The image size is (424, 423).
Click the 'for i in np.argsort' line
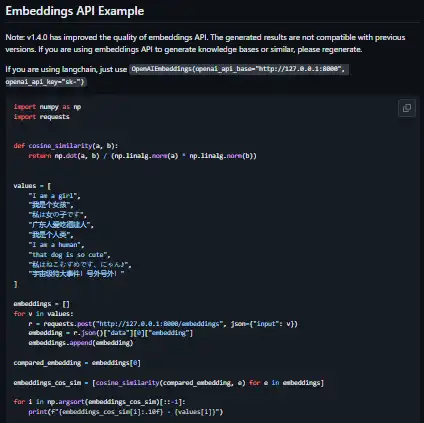[x=99, y=402]
